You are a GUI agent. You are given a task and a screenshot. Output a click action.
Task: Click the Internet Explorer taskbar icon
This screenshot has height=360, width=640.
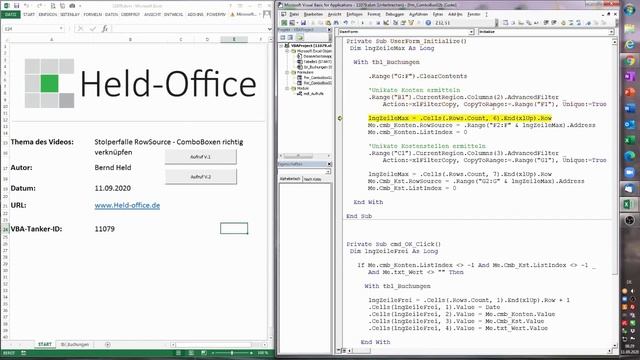point(630,44)
